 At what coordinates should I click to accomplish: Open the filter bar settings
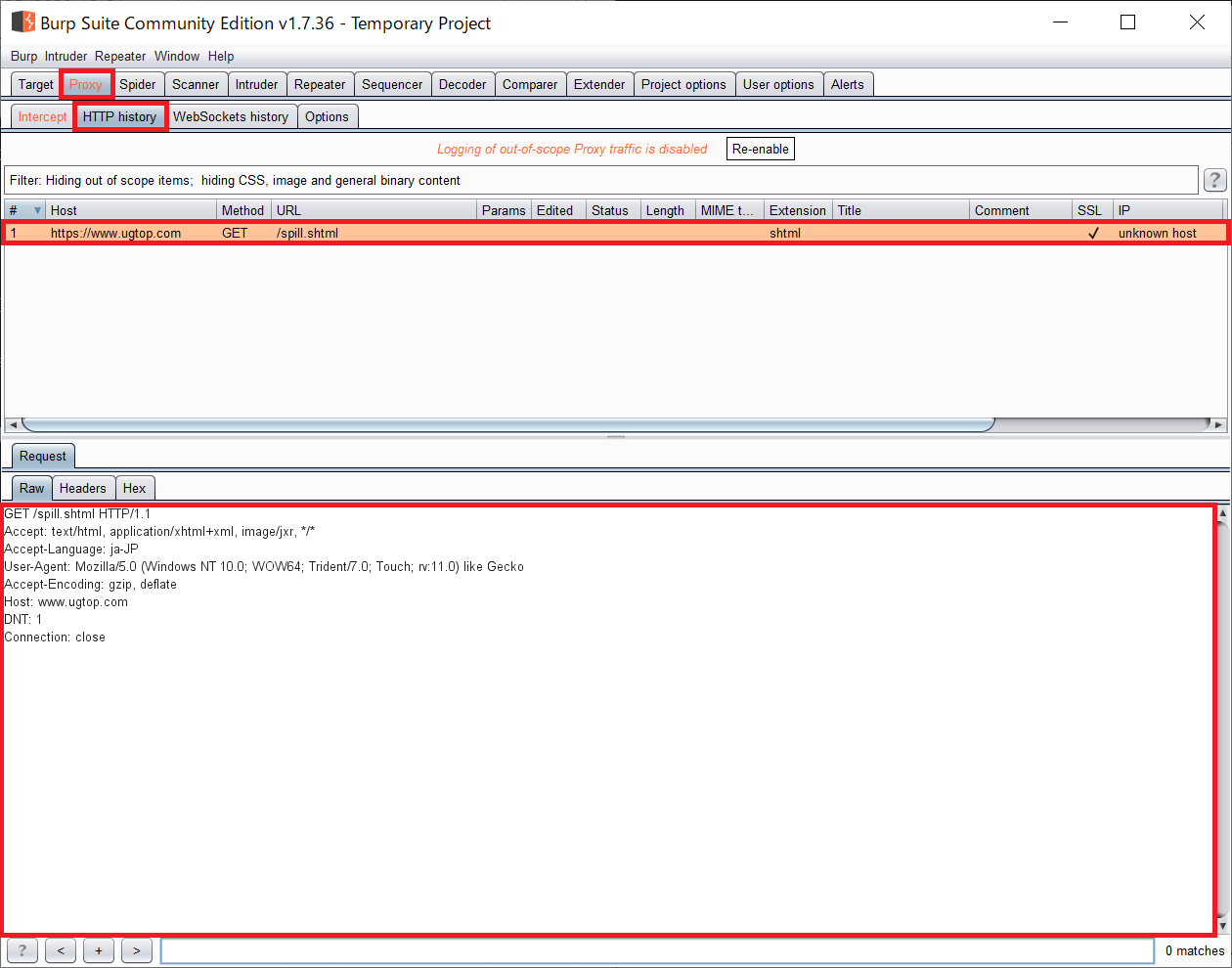[x=601, y=180]
